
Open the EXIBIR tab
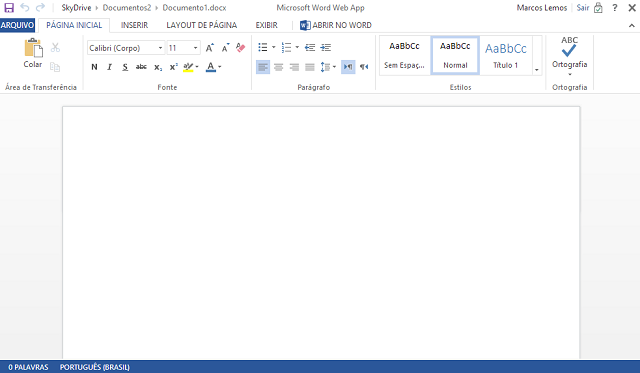point(267,25)
